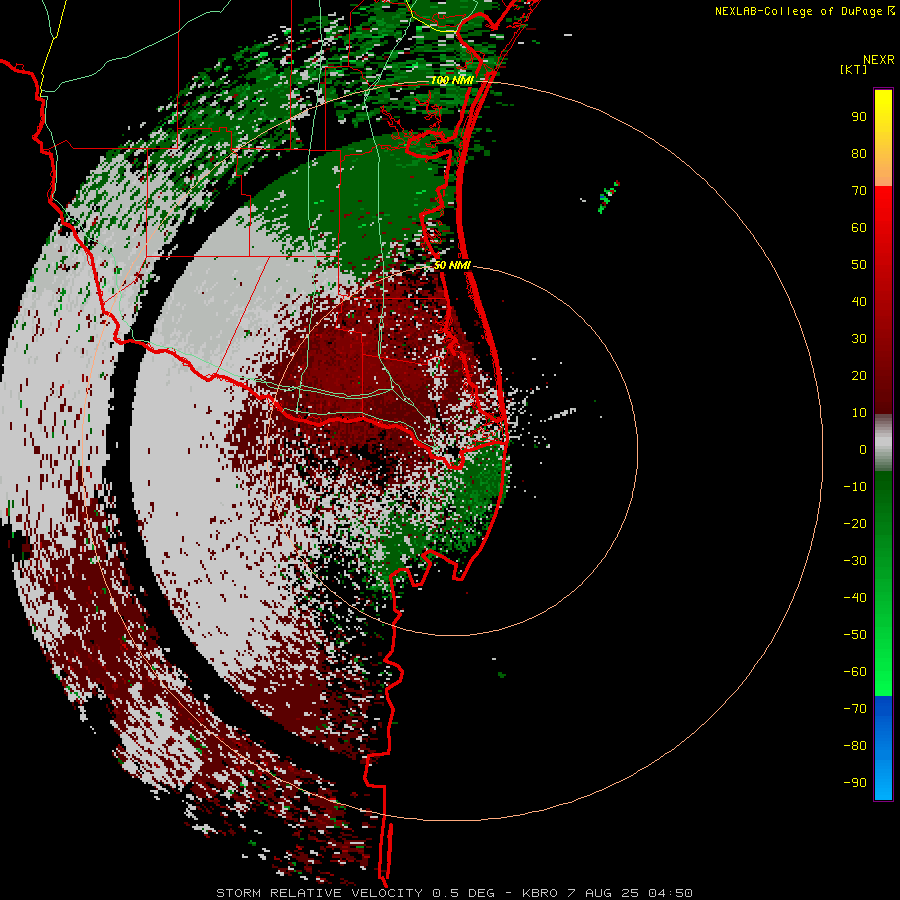Click the 40 value on the velocity scale
This screenshot has width=900, height=900.
(859, 301)
